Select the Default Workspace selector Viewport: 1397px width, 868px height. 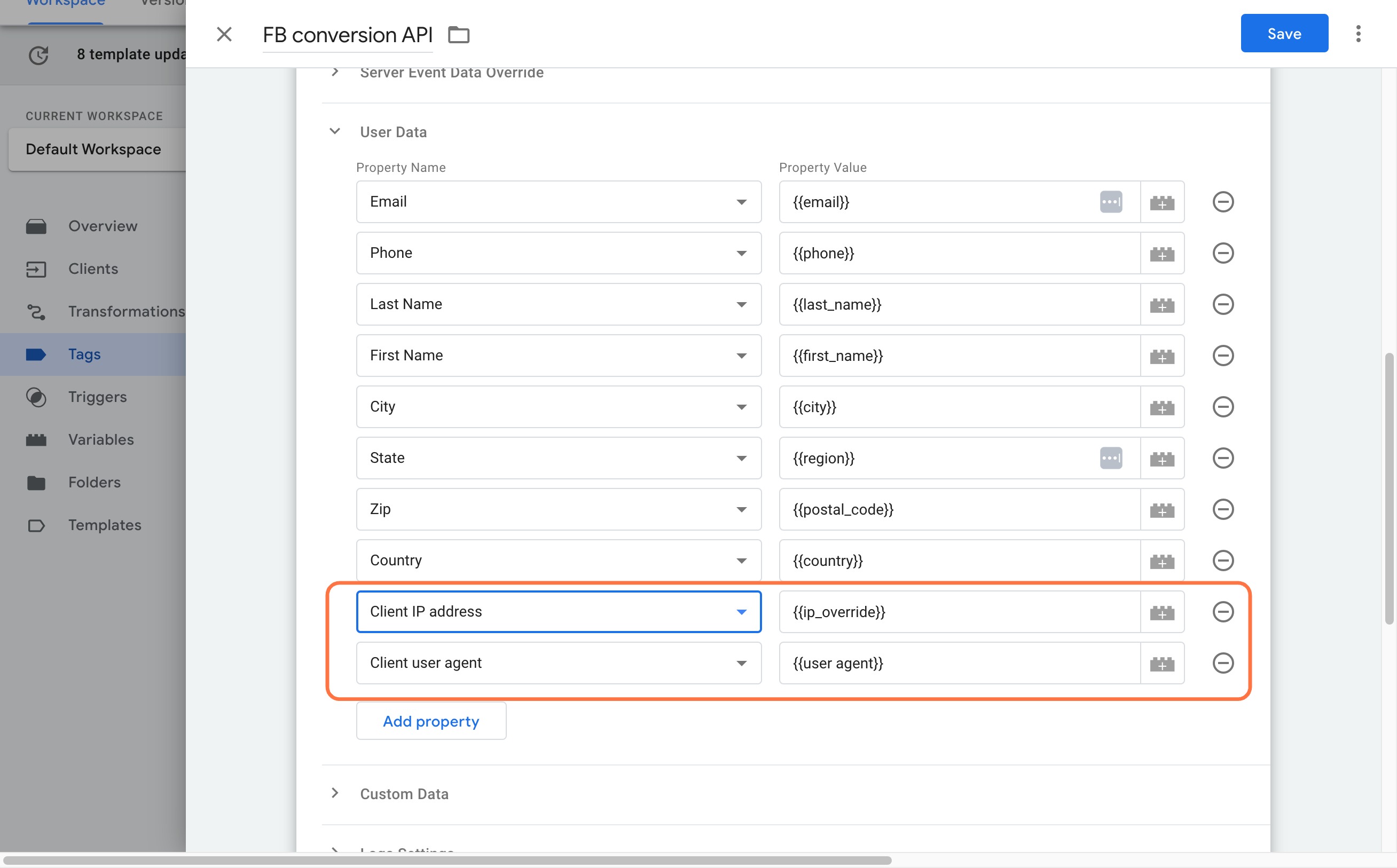click(97, 149)
